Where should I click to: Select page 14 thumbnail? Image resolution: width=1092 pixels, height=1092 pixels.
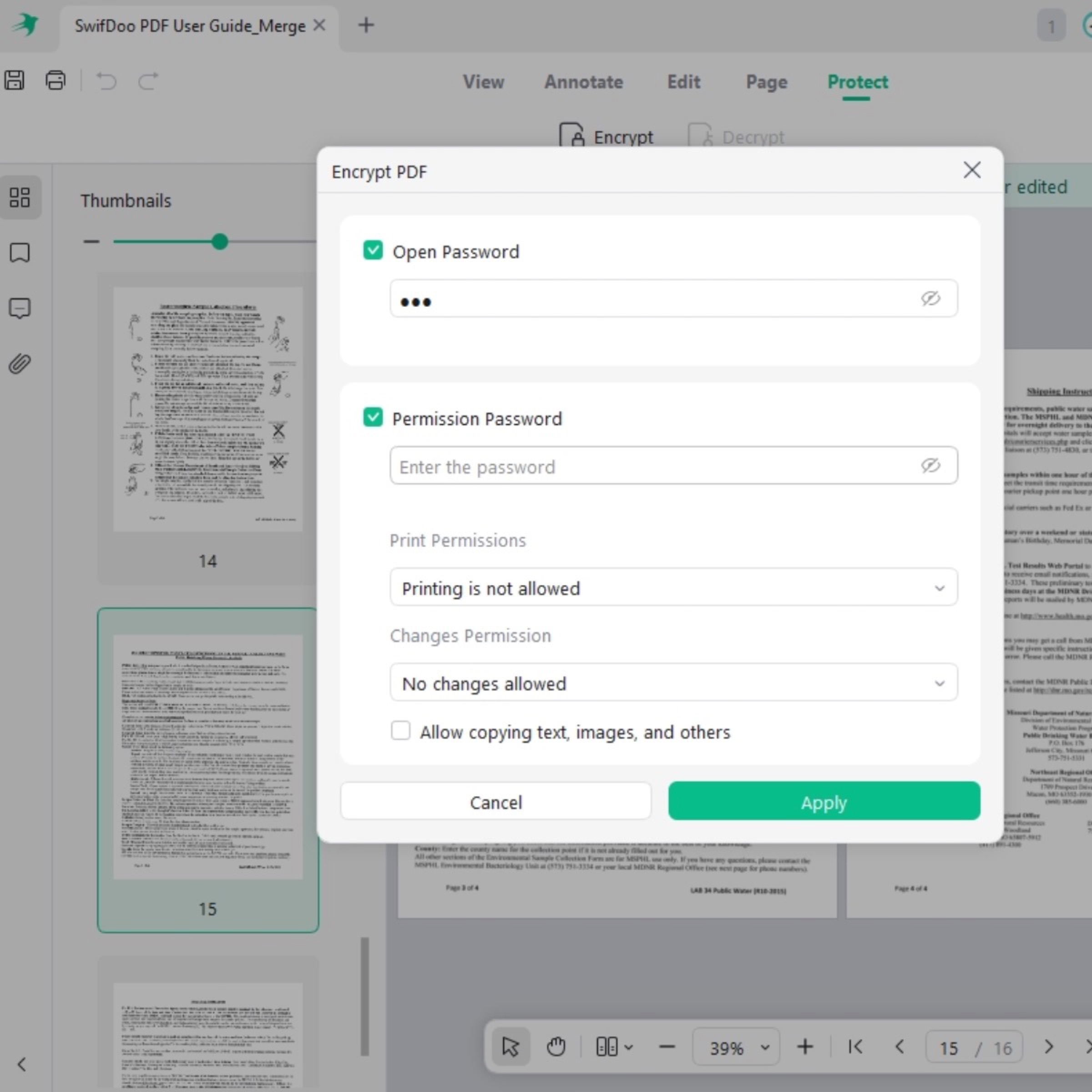[207, 413]
